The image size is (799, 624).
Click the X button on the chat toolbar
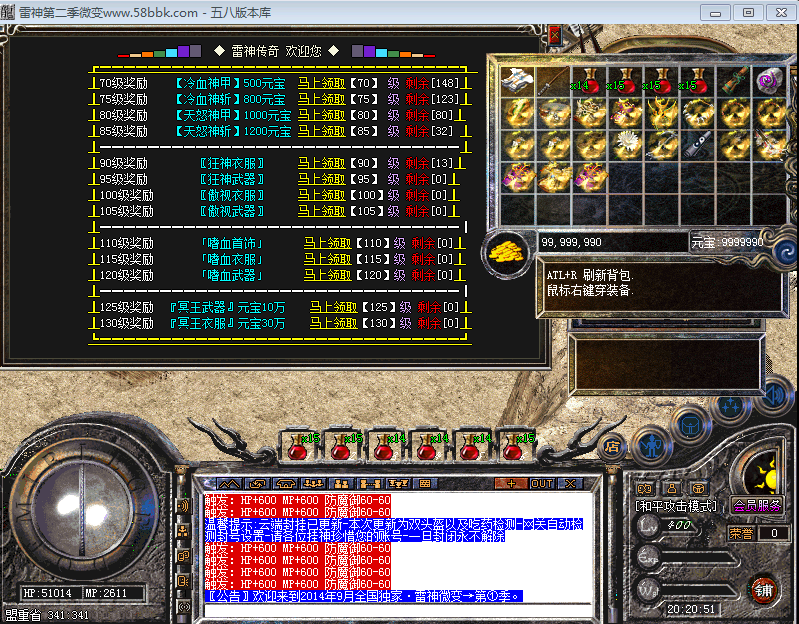570,483
